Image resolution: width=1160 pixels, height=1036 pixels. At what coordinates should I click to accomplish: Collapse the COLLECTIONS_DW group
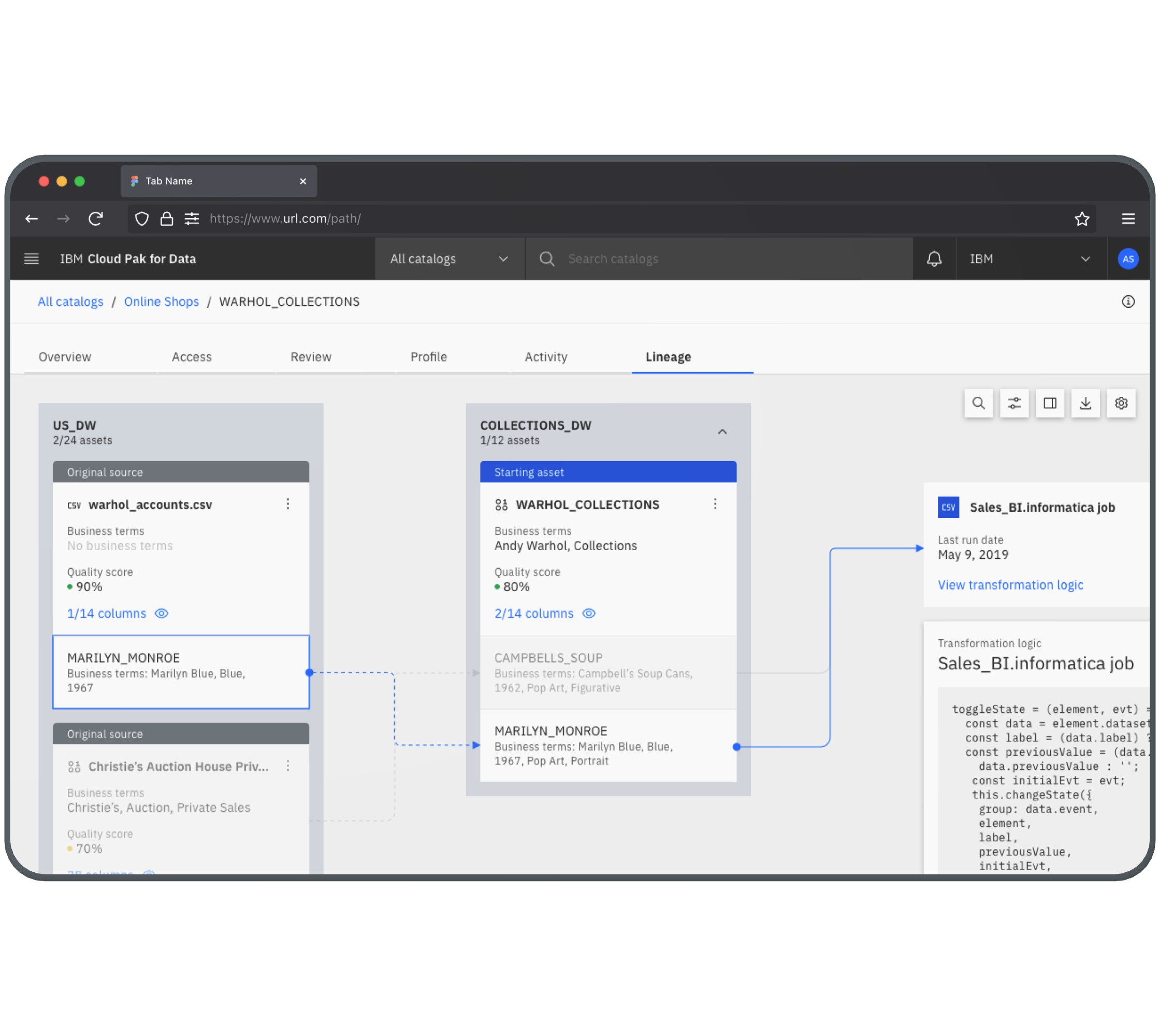pyautogui.click(x=722, y=432)
